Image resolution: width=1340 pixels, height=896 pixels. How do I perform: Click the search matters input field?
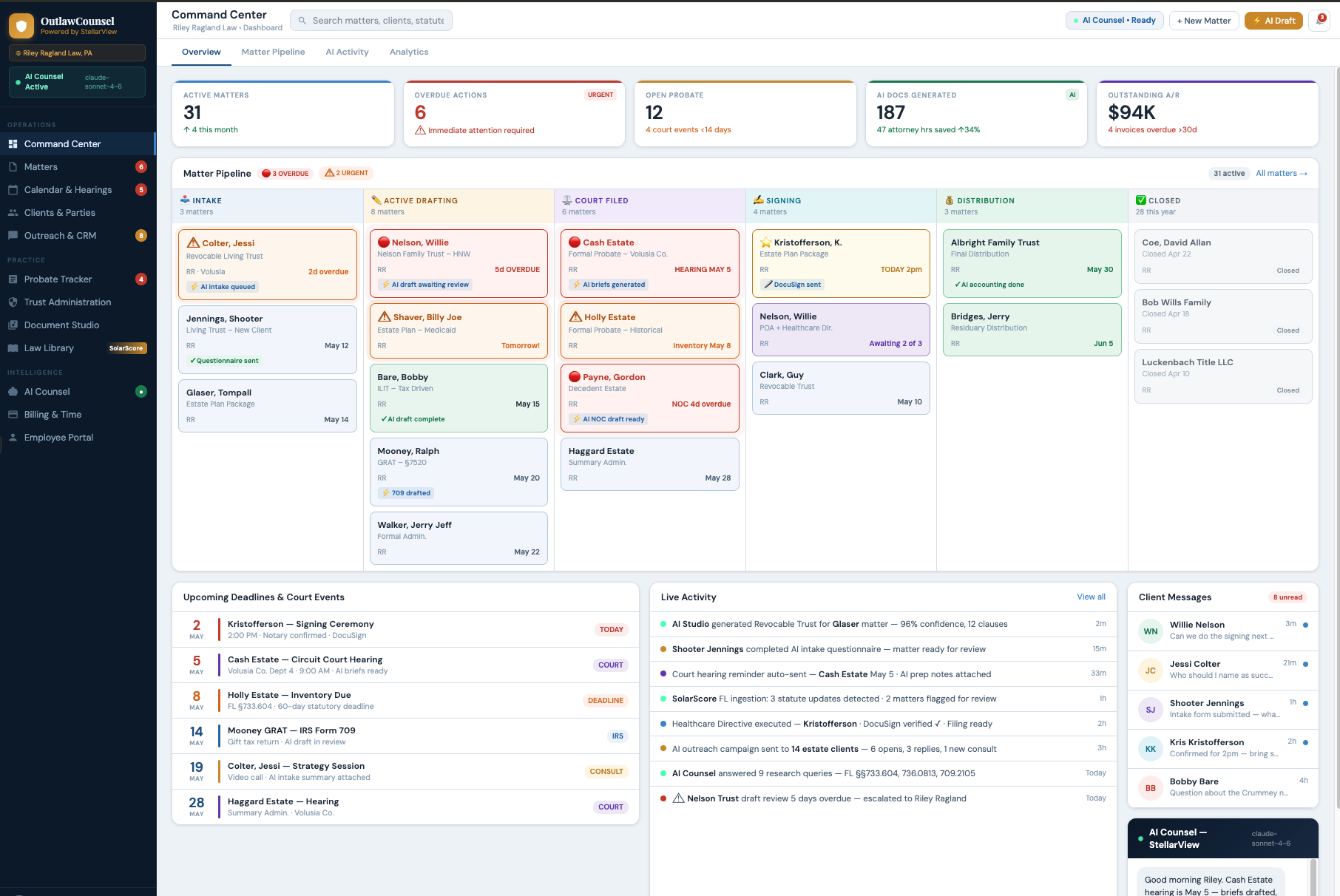(x=377, y=21)
